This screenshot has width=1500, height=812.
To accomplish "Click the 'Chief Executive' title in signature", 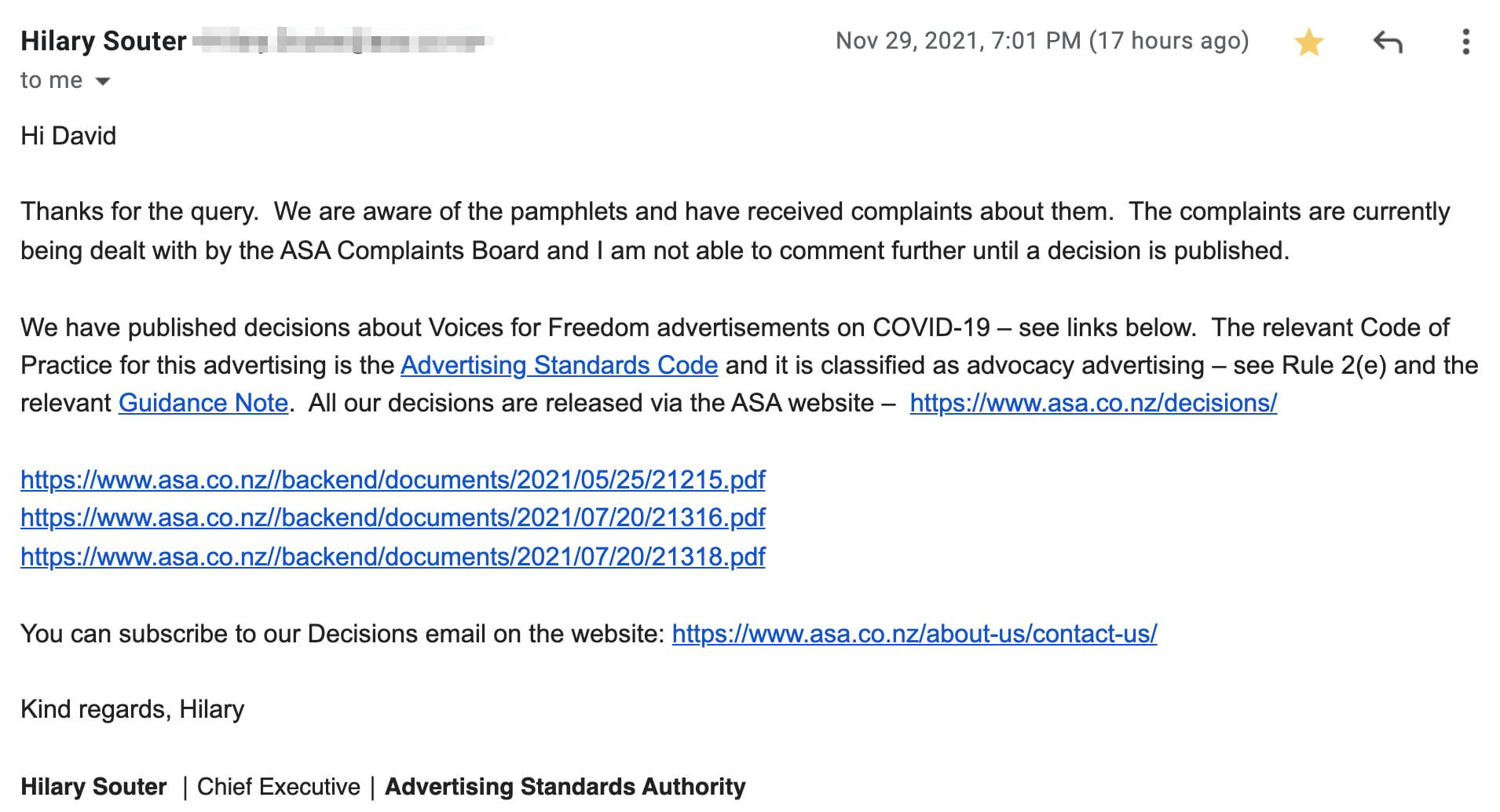I will pyautogui.click(x=278, y=786).
